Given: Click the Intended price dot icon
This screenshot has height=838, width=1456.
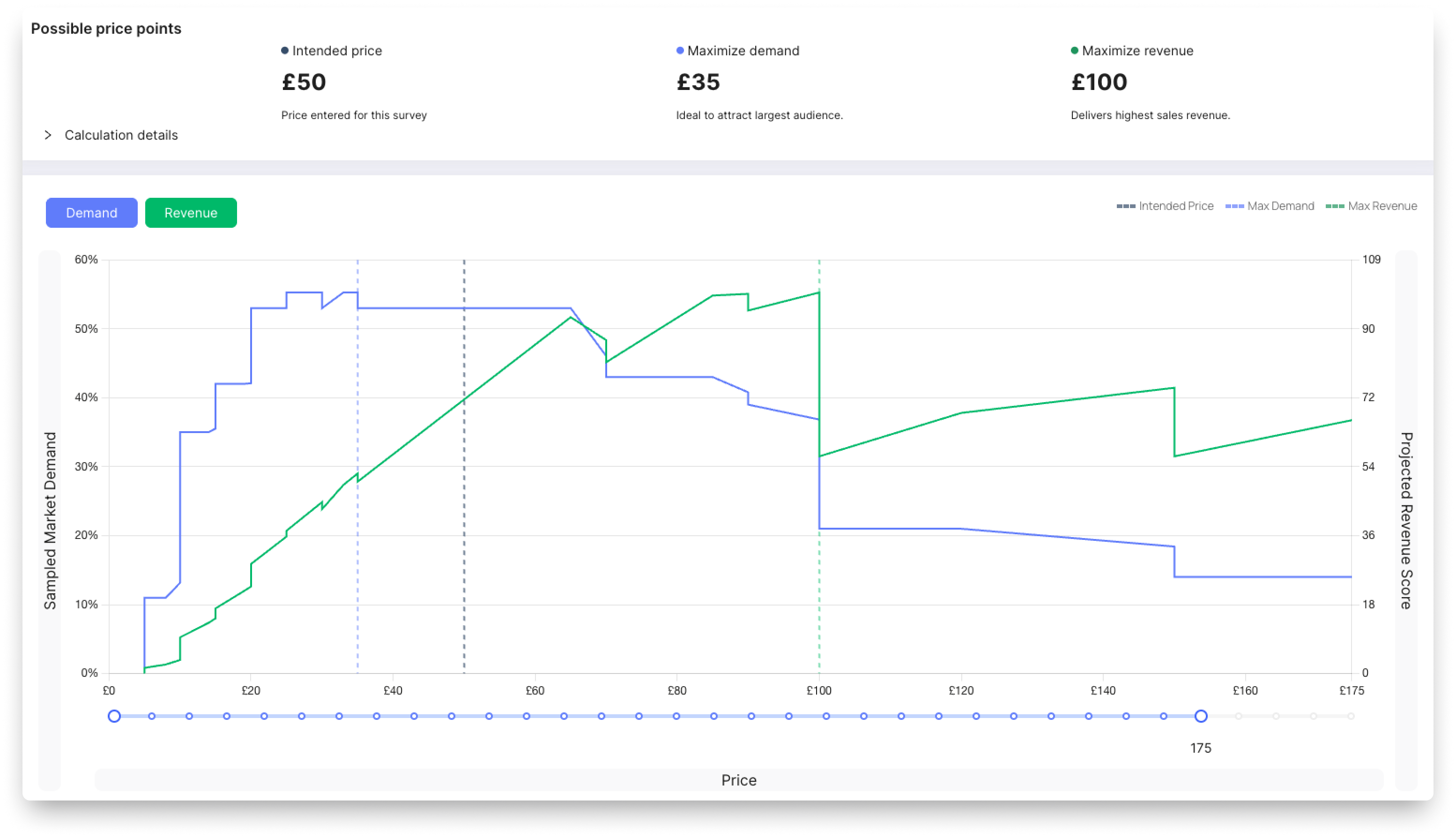Looking at the screenshot, I should click(x=284, y=51).
